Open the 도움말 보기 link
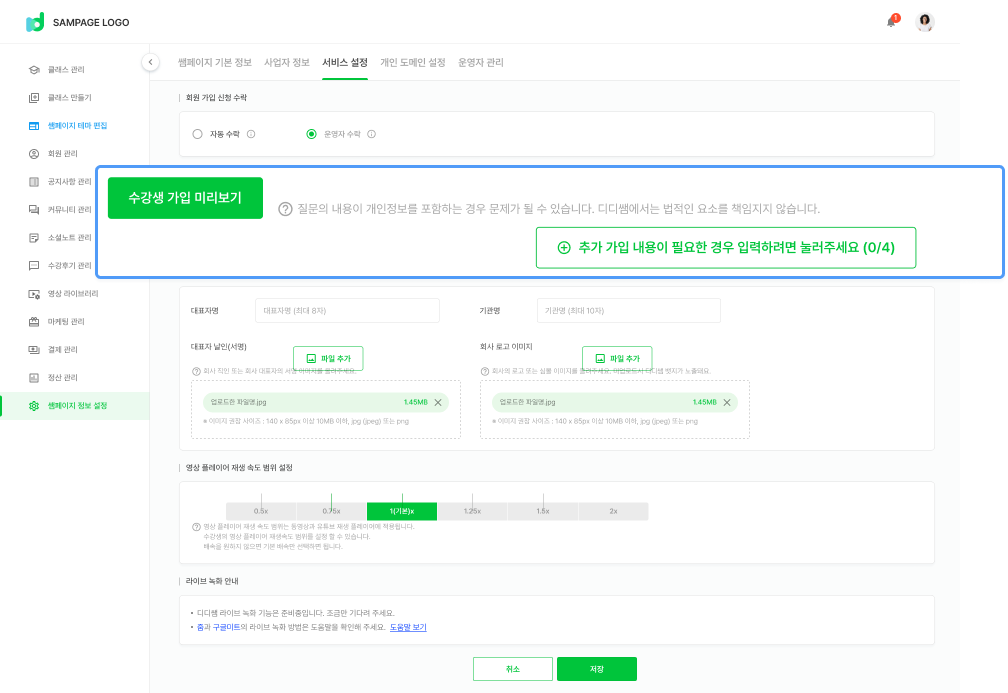 pyautogui.click(x=408, y=627)
